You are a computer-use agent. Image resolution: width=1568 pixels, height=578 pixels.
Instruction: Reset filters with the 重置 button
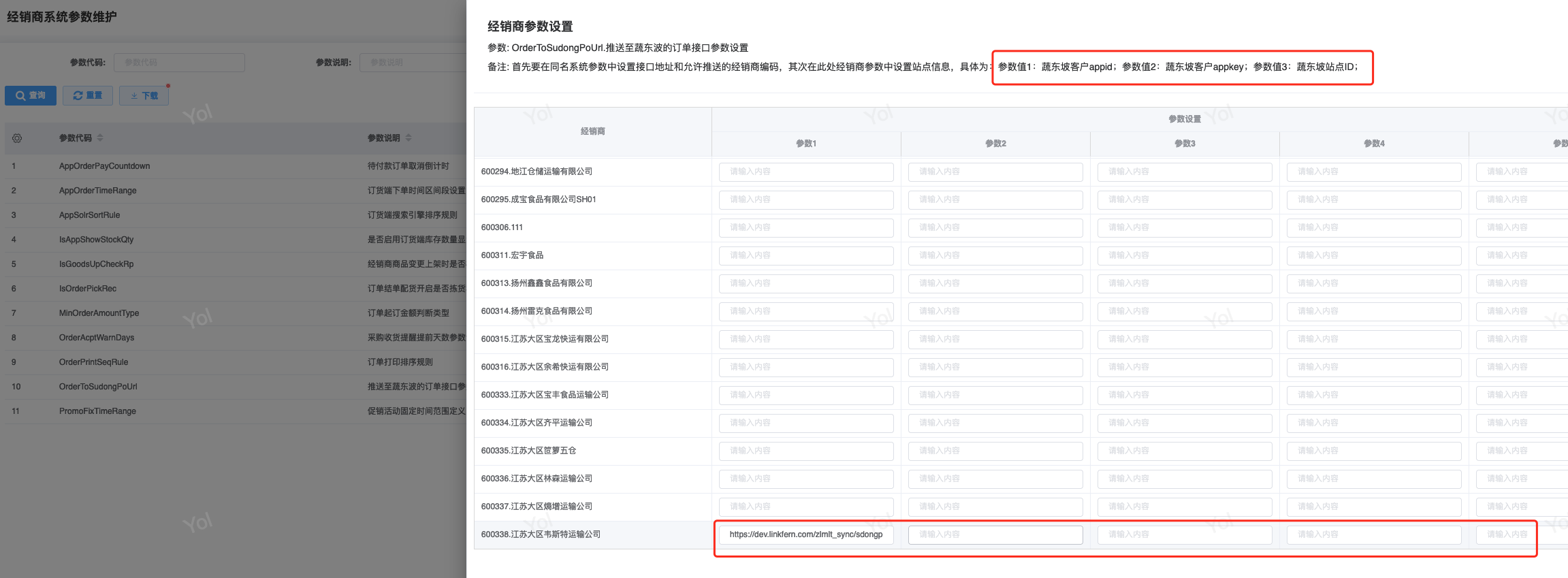88,95
